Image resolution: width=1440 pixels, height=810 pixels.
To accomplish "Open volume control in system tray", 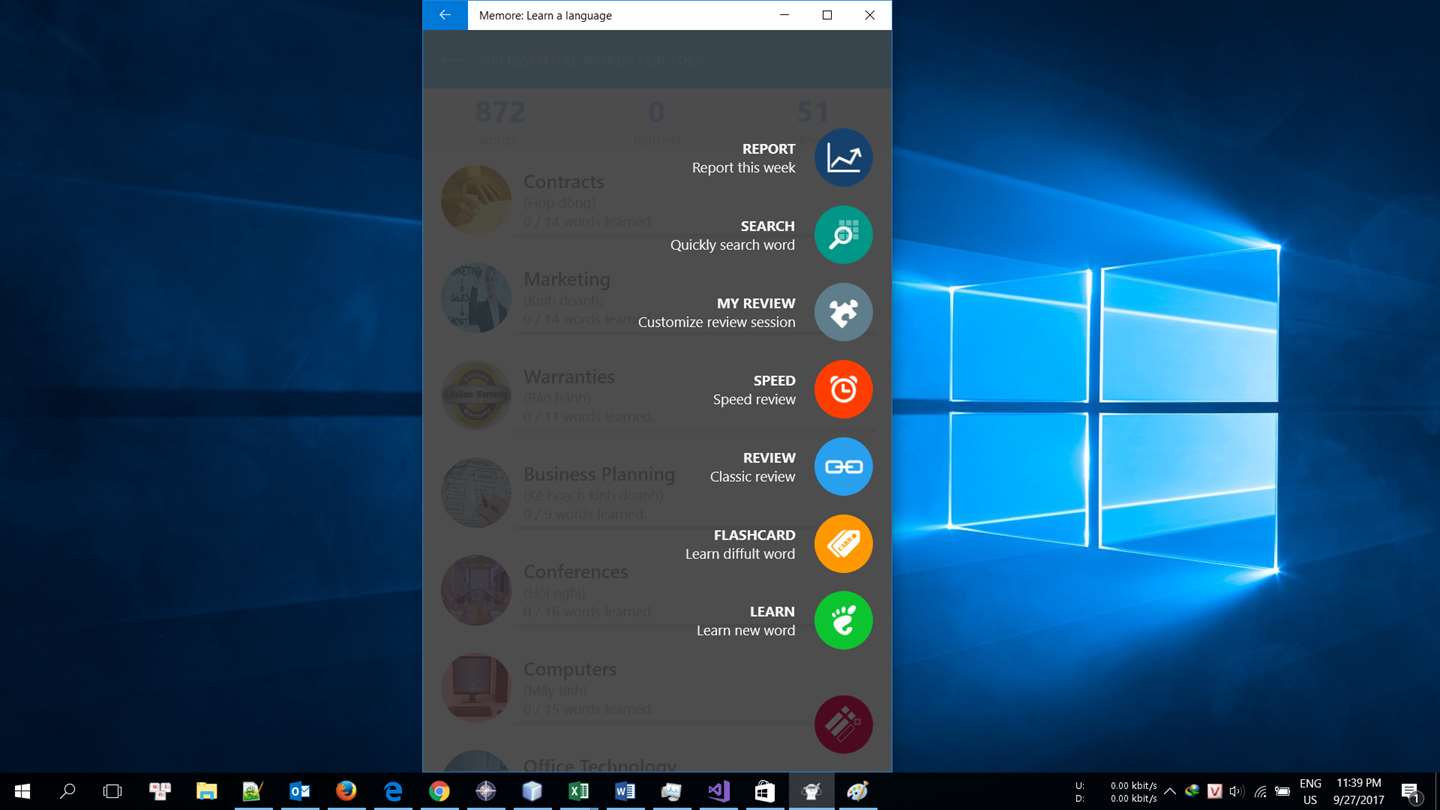I will point(1237,791).
